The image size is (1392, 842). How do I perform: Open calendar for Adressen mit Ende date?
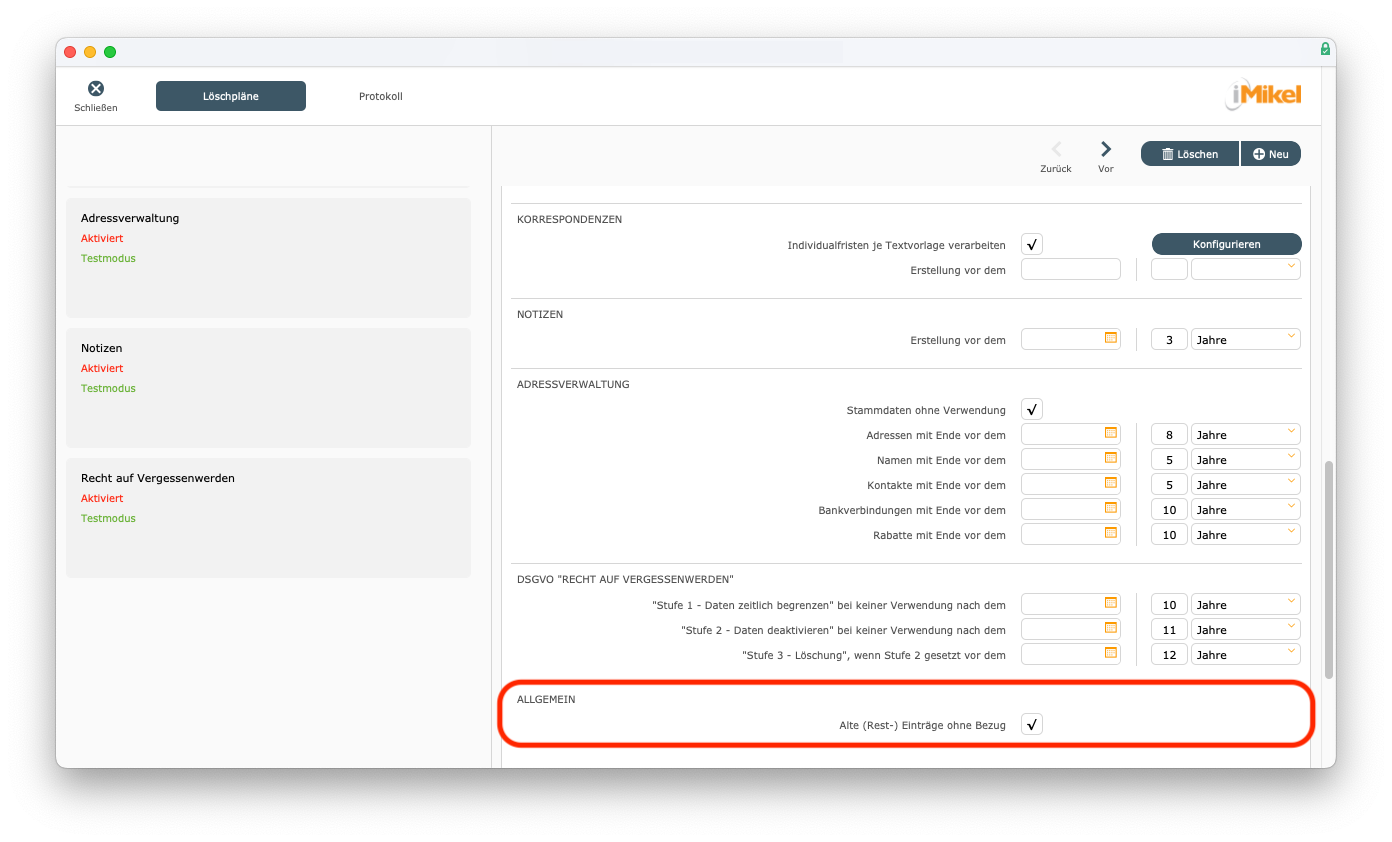coord(1110,433)
